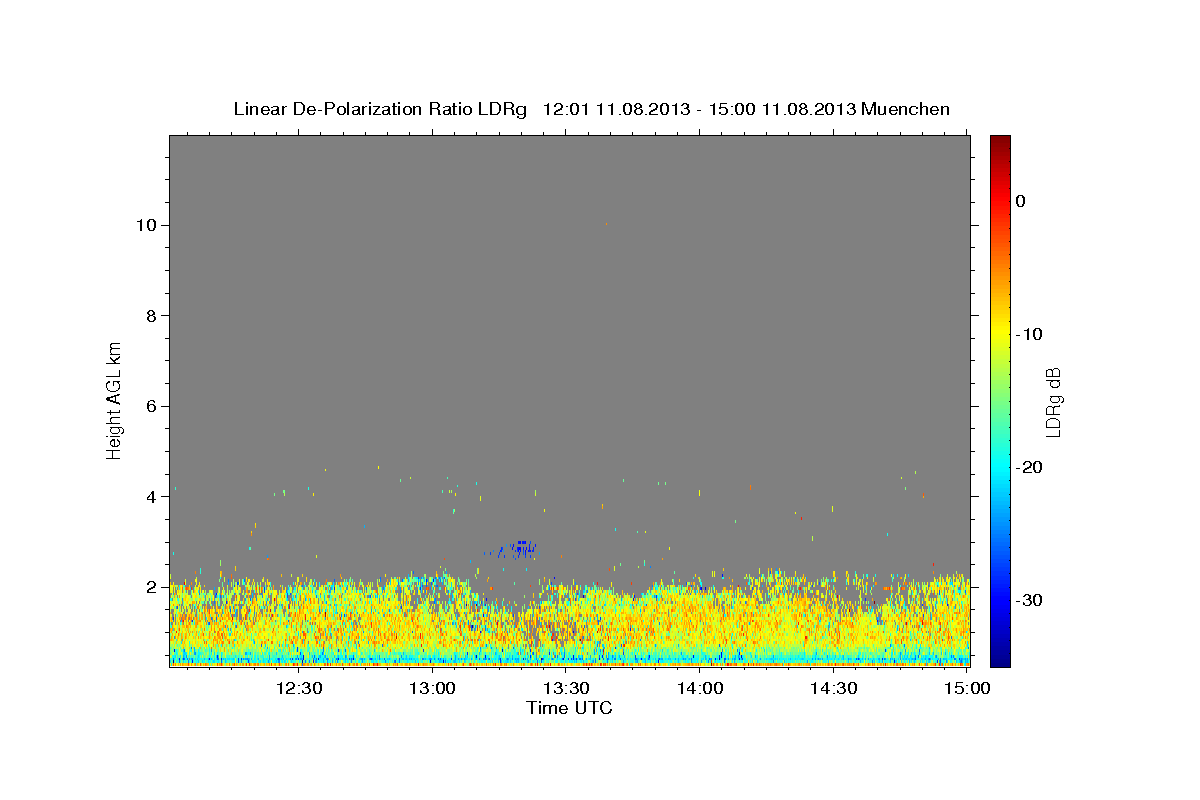This screenshot has height=800, width=1200.
Task: Click the colorbar value -30
Action: [x=1028, y=600]
